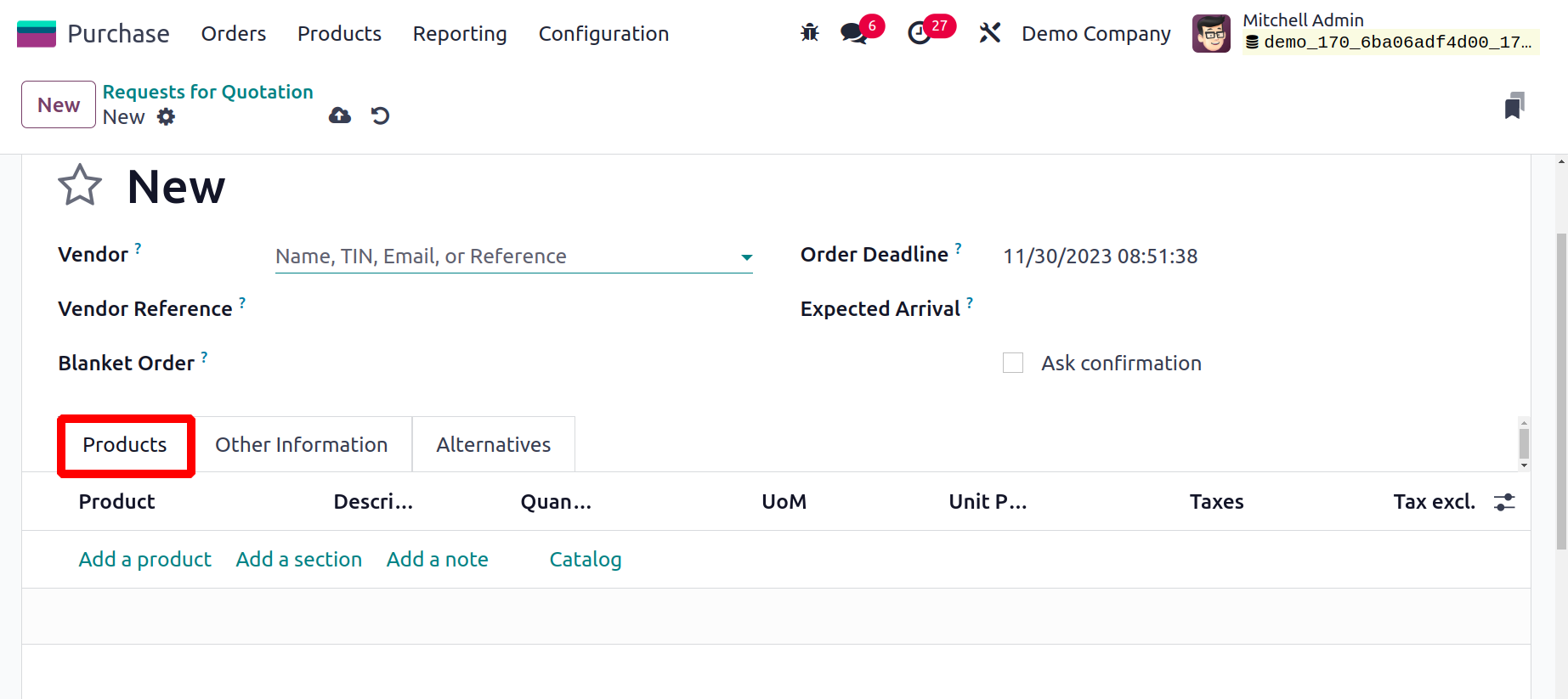Open the Reporting menu
This screenshot has width=1568, height=699.
coord(460,33)
